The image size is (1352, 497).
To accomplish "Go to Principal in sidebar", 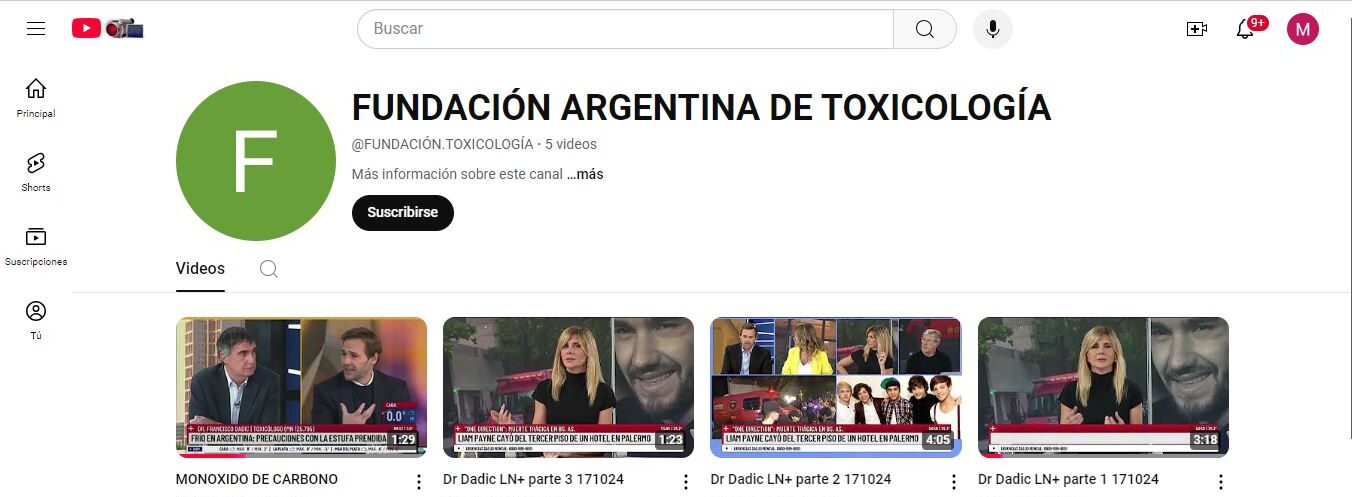I will pyautogui.click(x=36, y=98).
